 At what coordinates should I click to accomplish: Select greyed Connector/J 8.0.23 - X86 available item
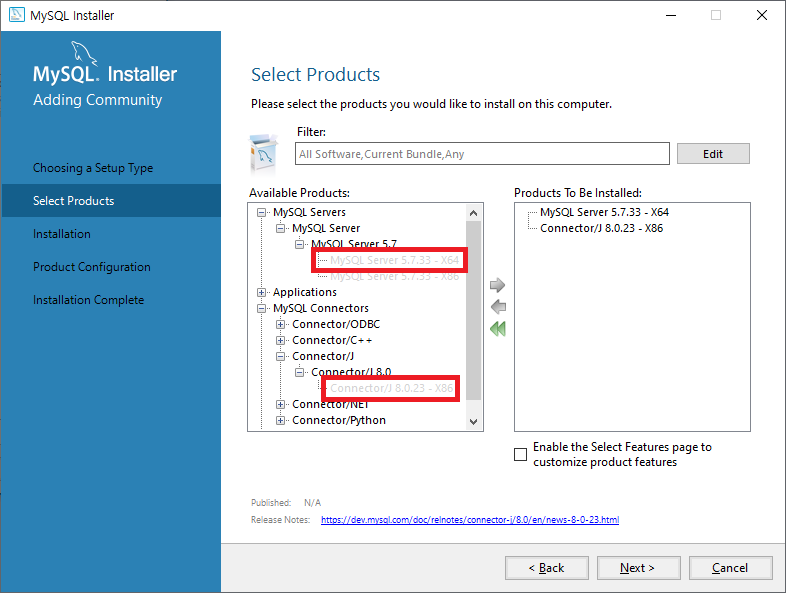[x=391, y=388]
